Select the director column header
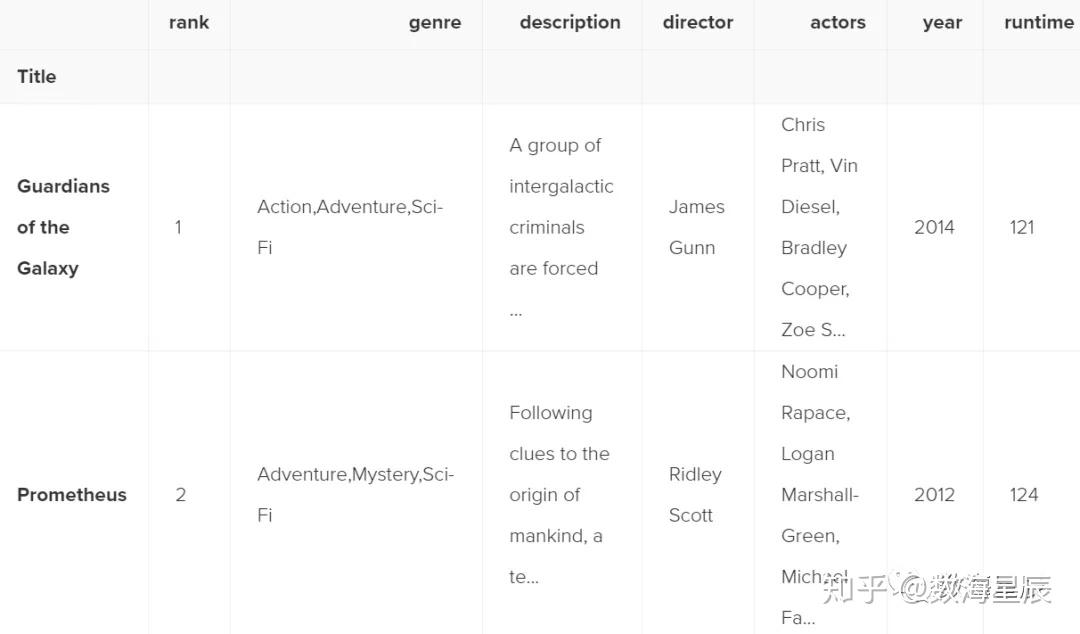This screenshot has height=634, width=1080. tap(698, 23)
